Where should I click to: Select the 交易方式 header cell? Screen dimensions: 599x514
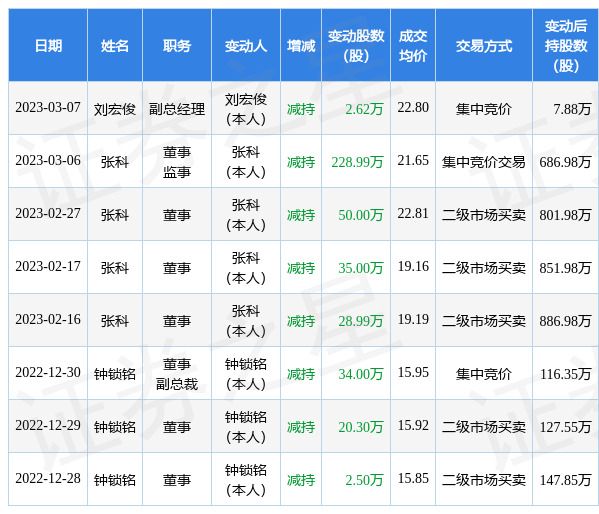(x=484, y=45)
